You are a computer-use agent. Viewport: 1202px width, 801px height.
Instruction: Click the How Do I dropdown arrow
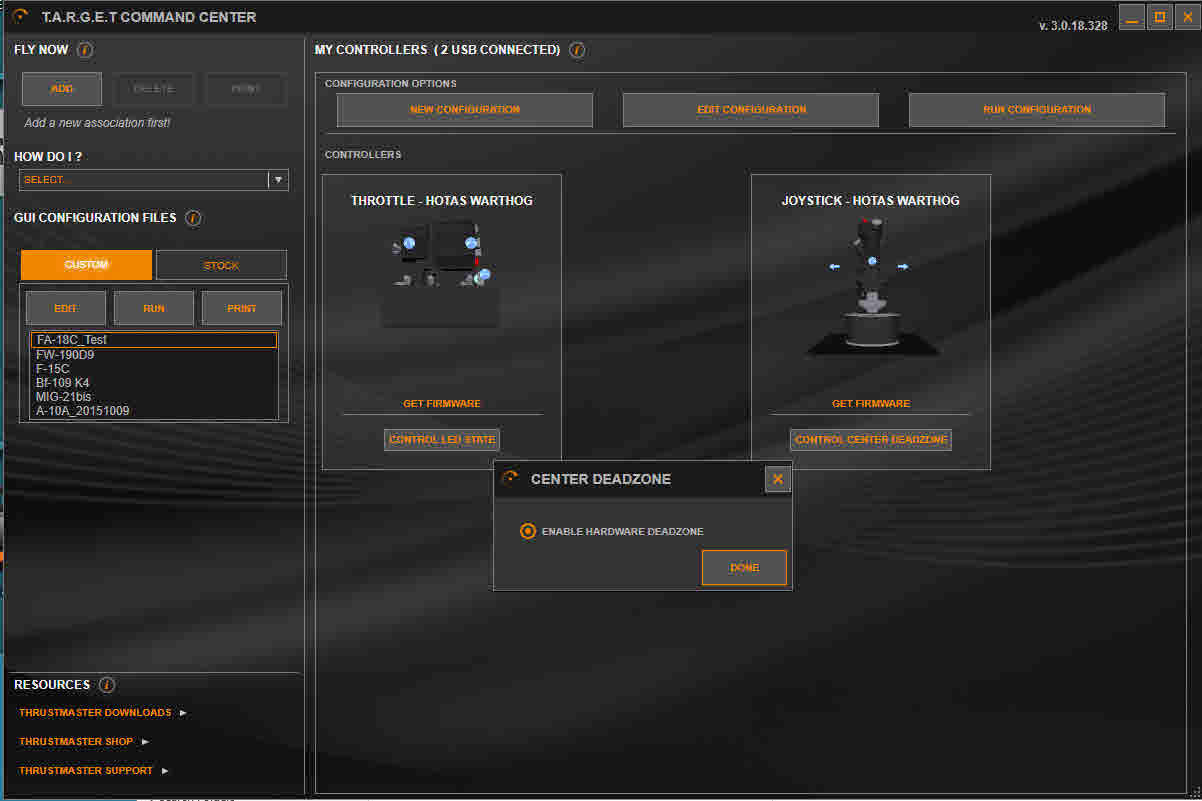click(x=278, y=180)
